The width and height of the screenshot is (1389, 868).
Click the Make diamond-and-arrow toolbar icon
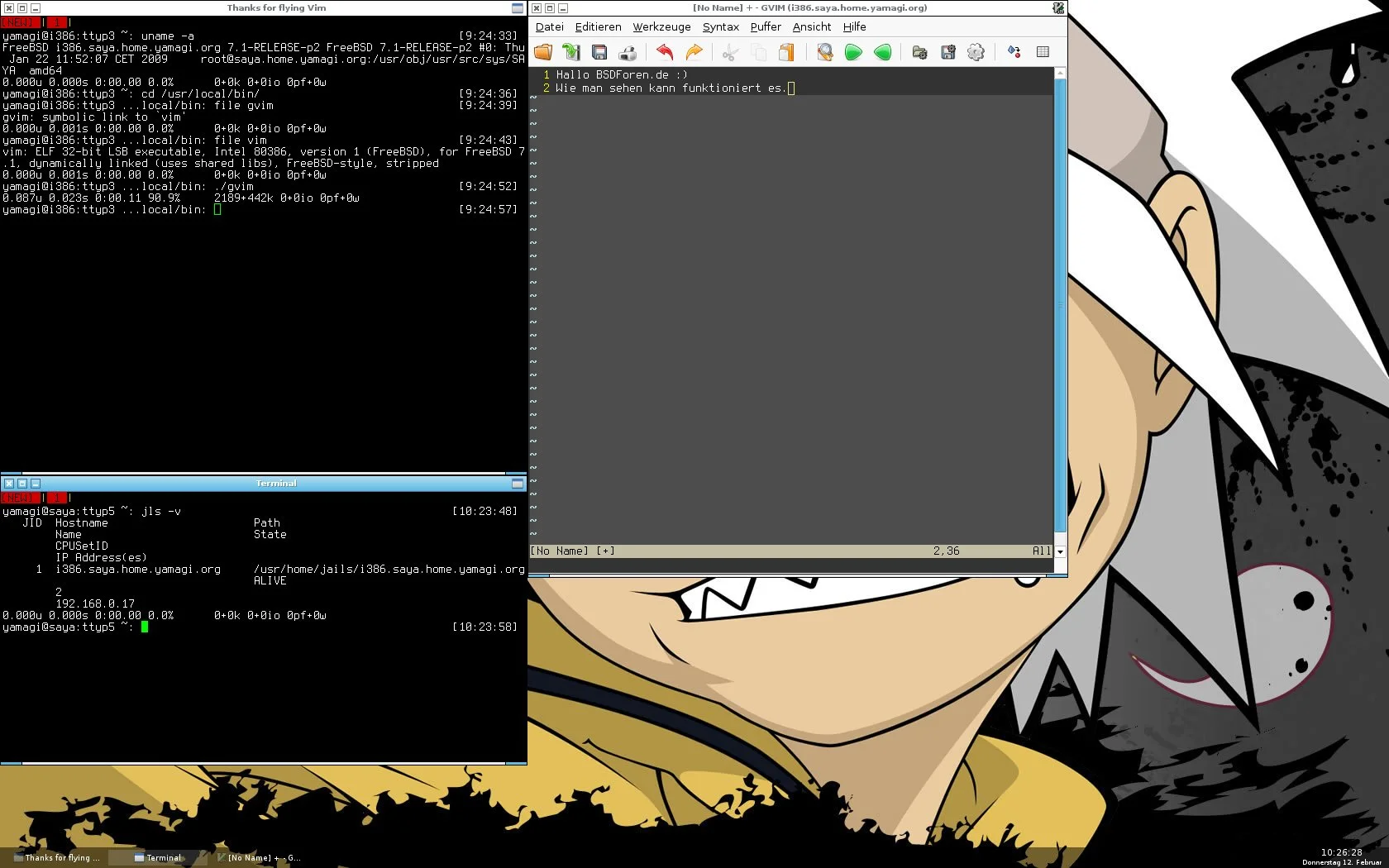tap(1014, 52)
